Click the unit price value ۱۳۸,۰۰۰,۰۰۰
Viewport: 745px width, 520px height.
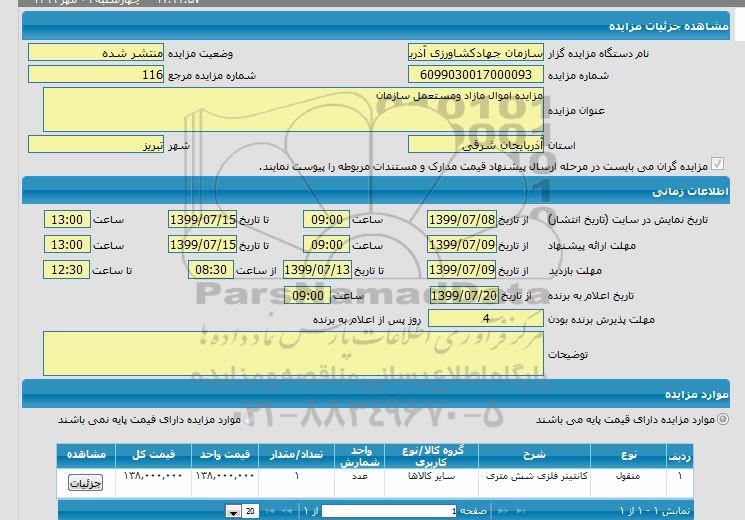(x=225, y=476)
